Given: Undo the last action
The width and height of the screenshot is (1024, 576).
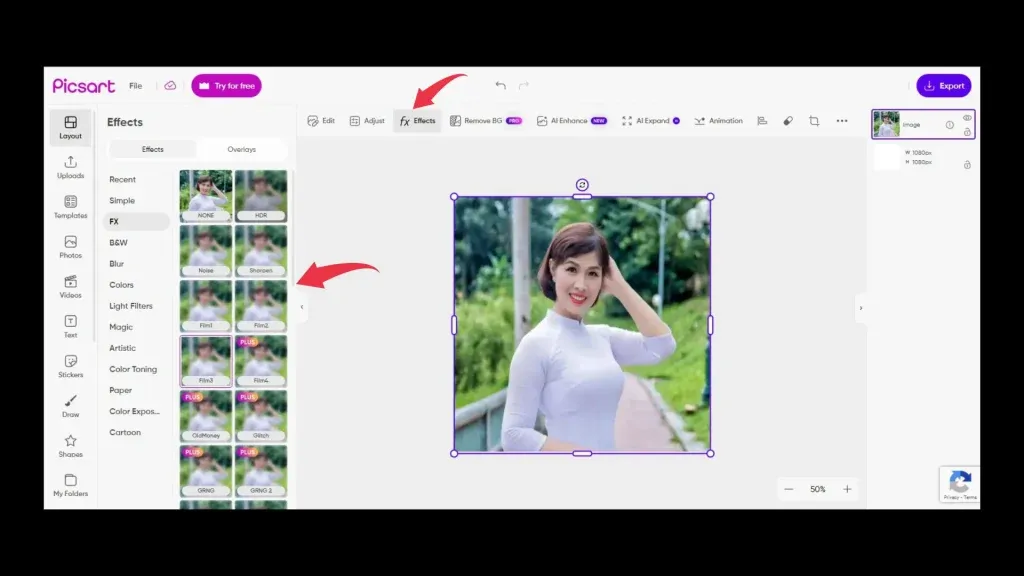Looking at the screenshot, I should point(500,86).
